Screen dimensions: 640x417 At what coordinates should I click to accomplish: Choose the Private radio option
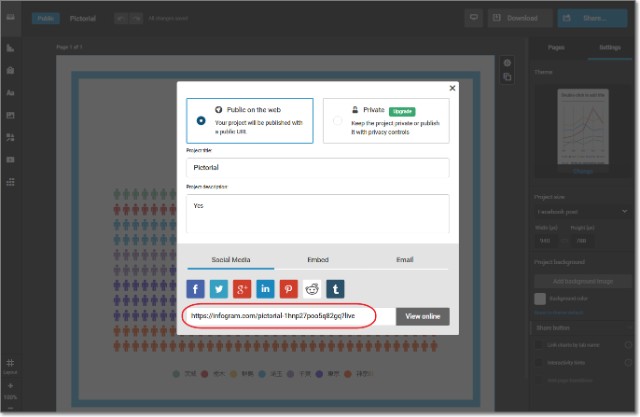337,121
